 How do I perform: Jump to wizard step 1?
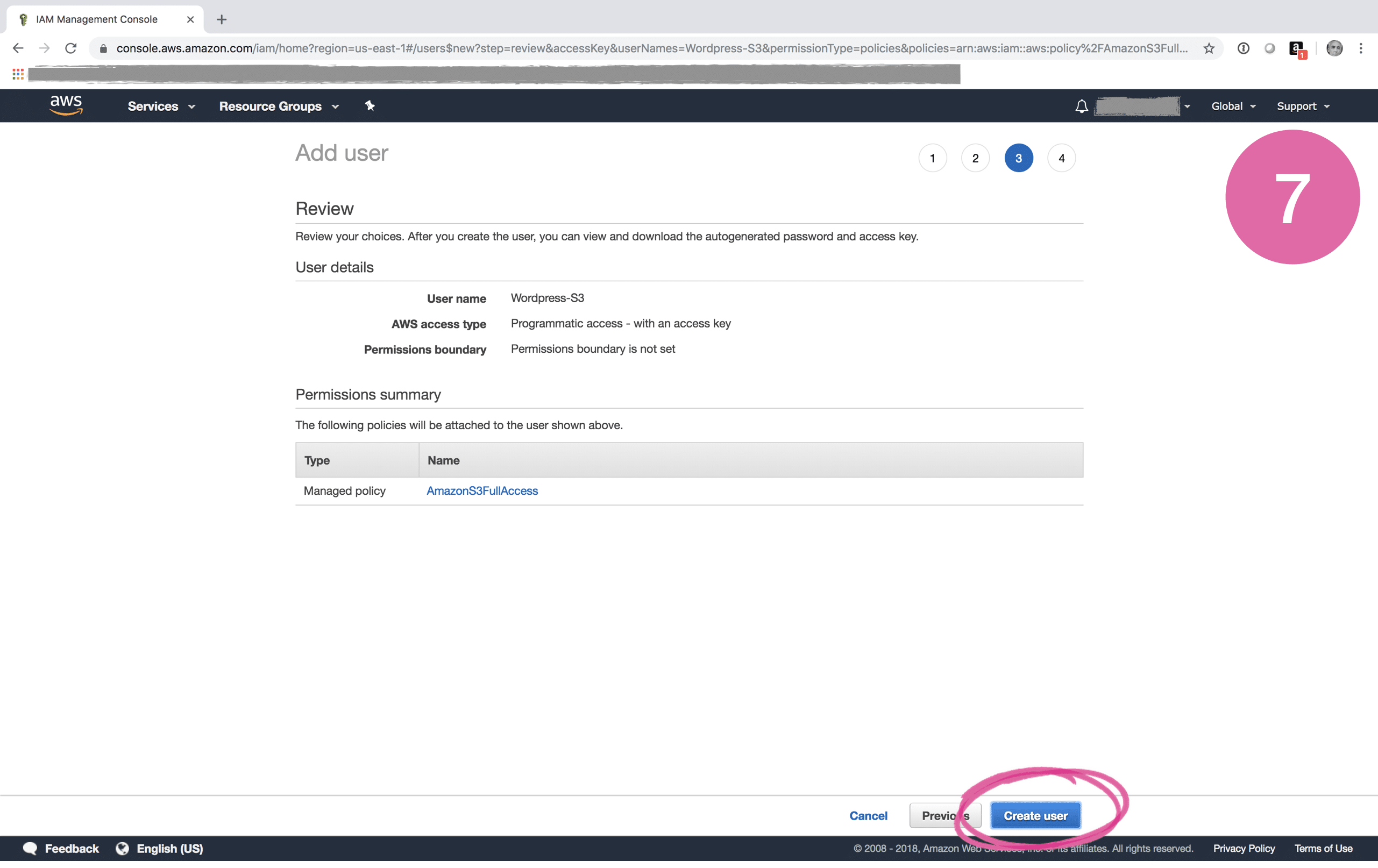coord(932,158)
